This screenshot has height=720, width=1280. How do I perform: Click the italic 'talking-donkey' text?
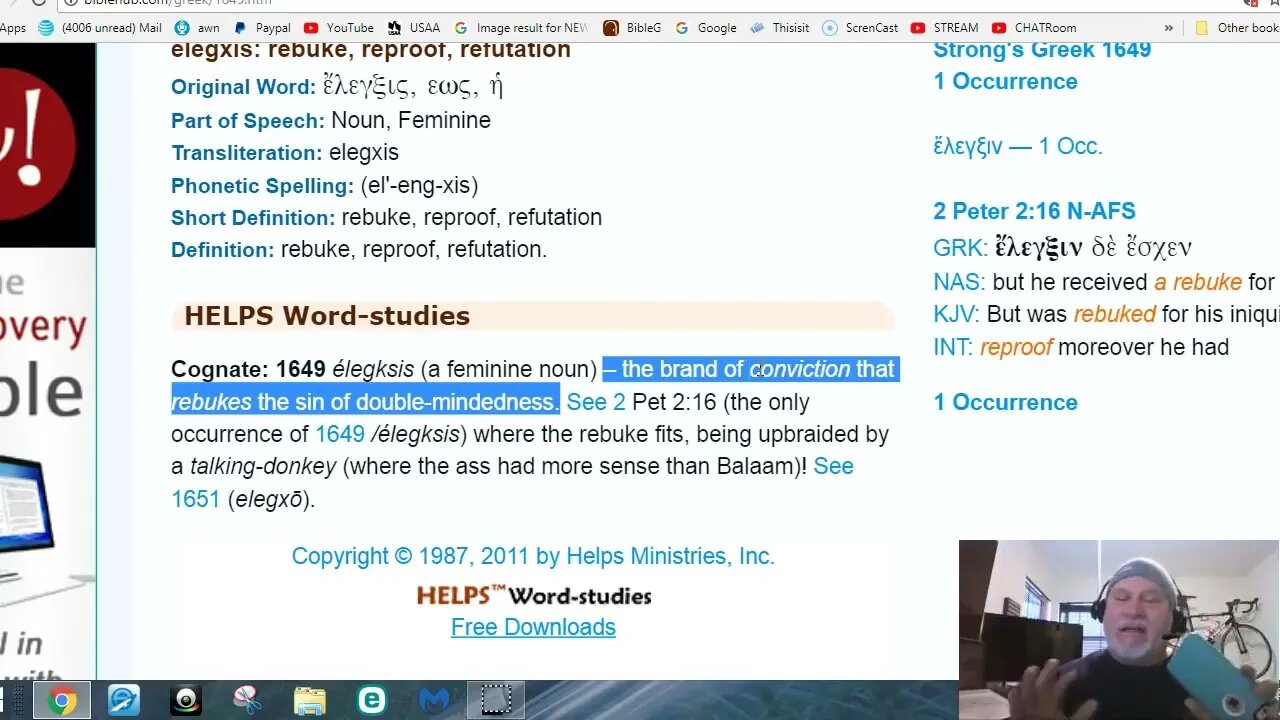pos(263,466)
